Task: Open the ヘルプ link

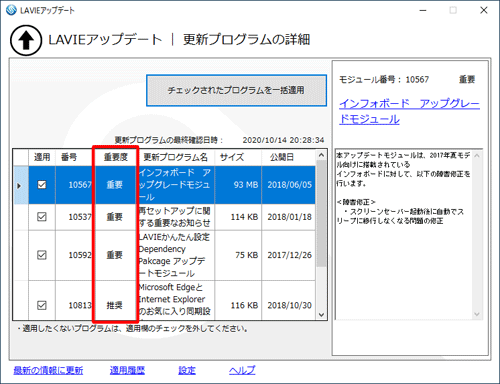Action: tap(242, 370)
